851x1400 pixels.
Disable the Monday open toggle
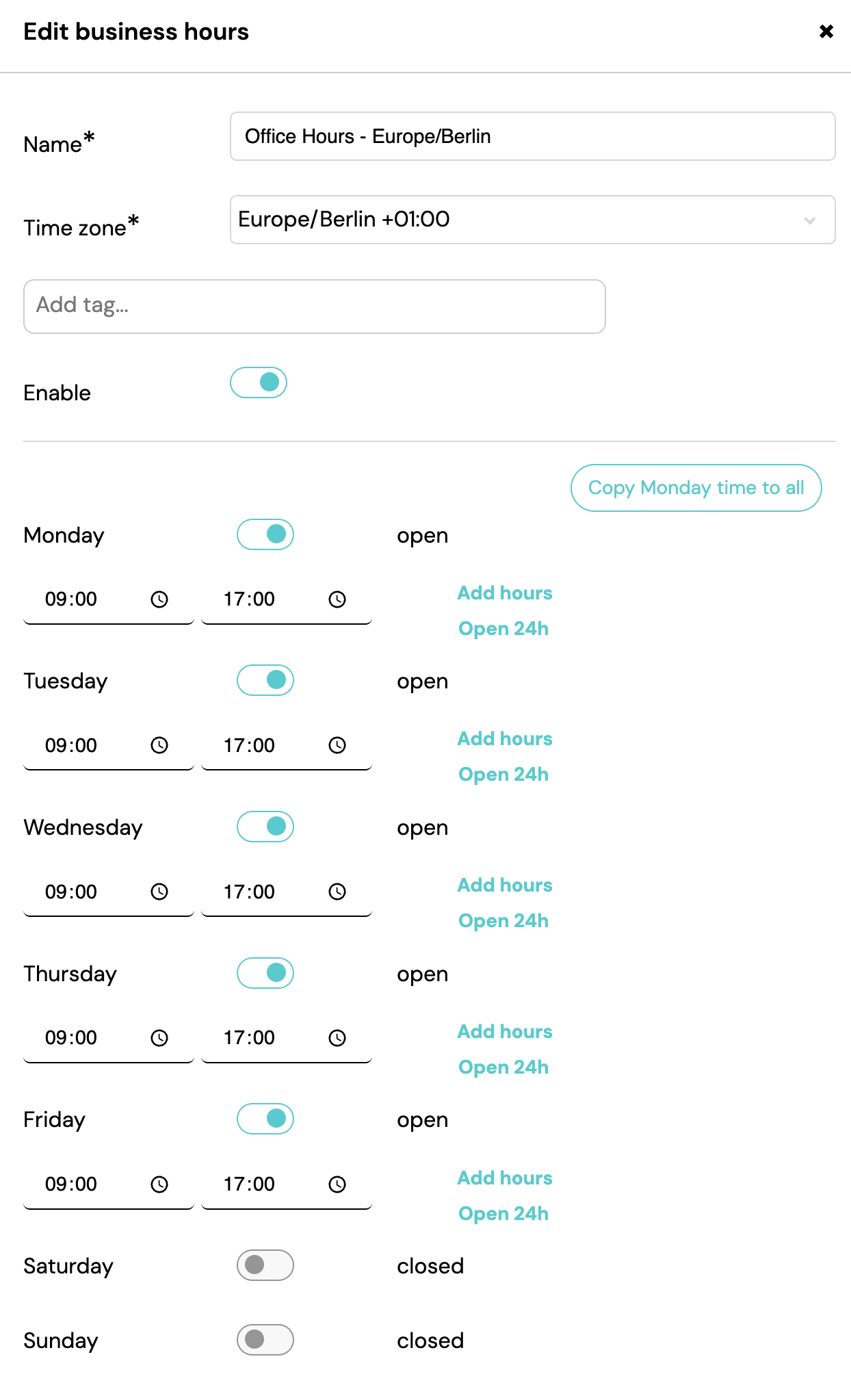pos(265,534)
